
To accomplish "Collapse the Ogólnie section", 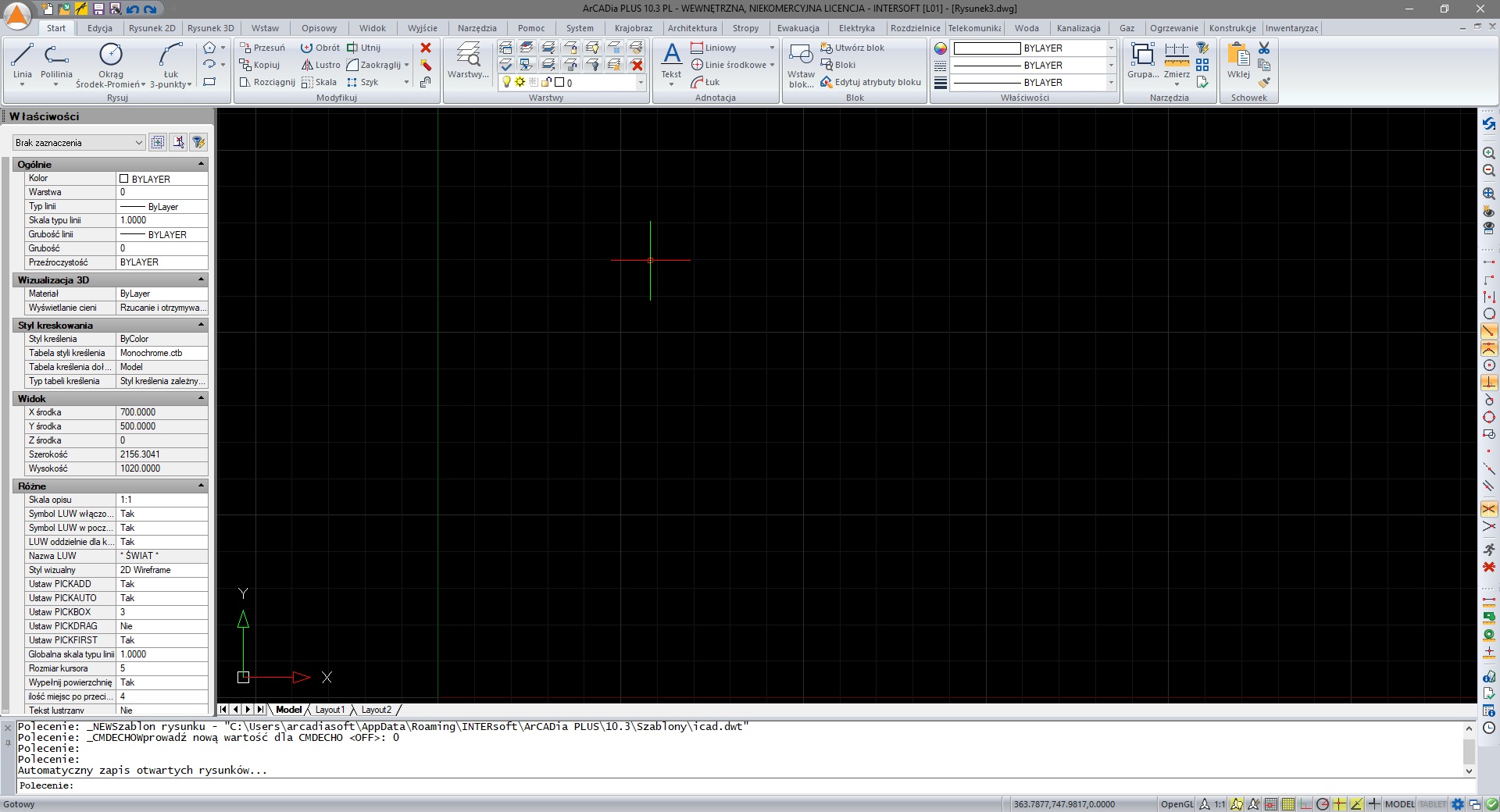I will pyautogui.click(x=201, y=164).
